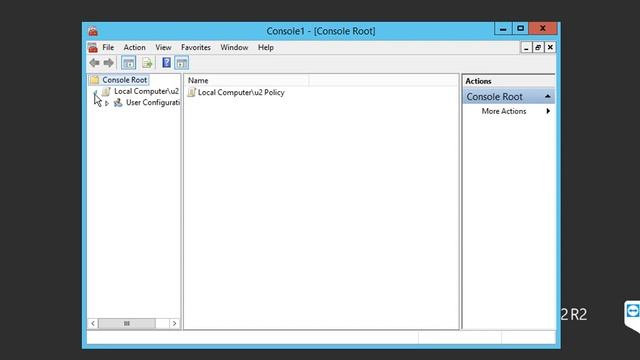640x360 pixels.
Task: Open the File menu
Action: point(108,47)
